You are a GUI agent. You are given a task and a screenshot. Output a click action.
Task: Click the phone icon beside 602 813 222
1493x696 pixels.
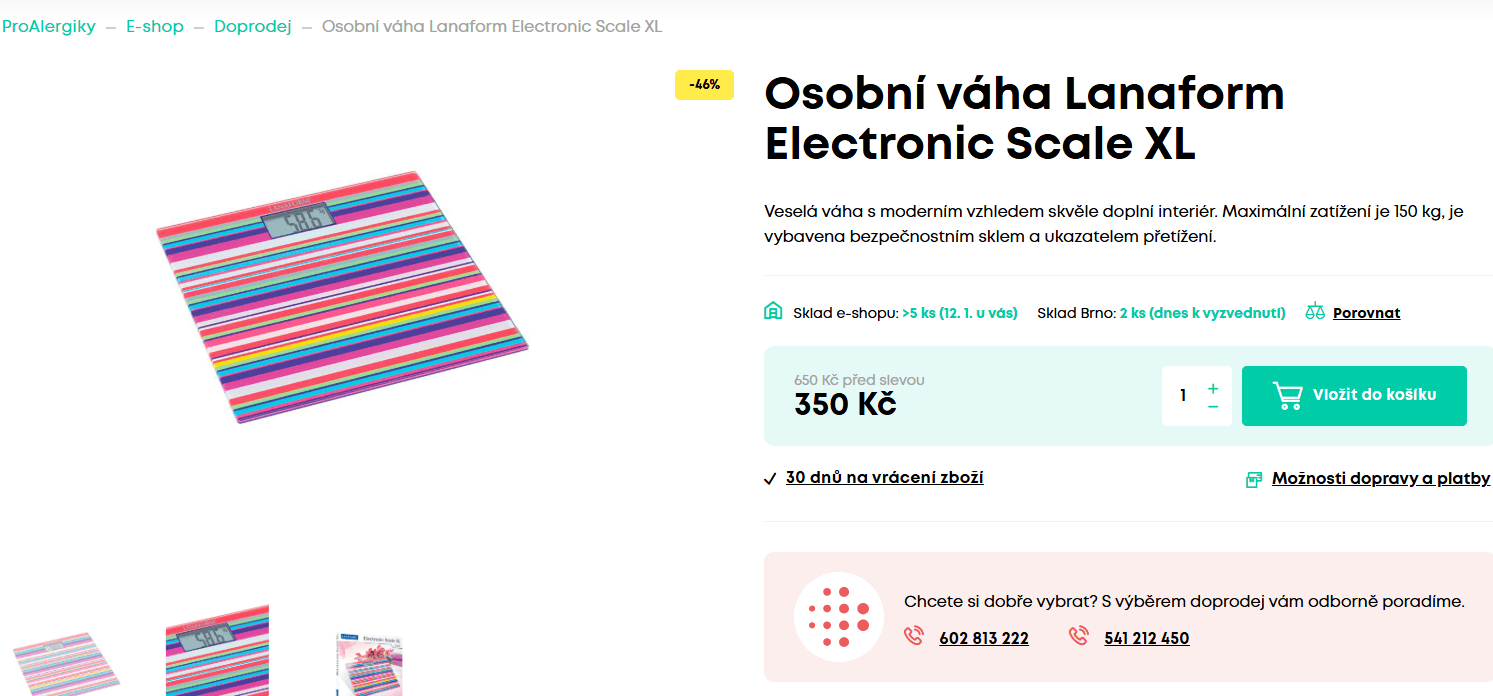[913, 637]
